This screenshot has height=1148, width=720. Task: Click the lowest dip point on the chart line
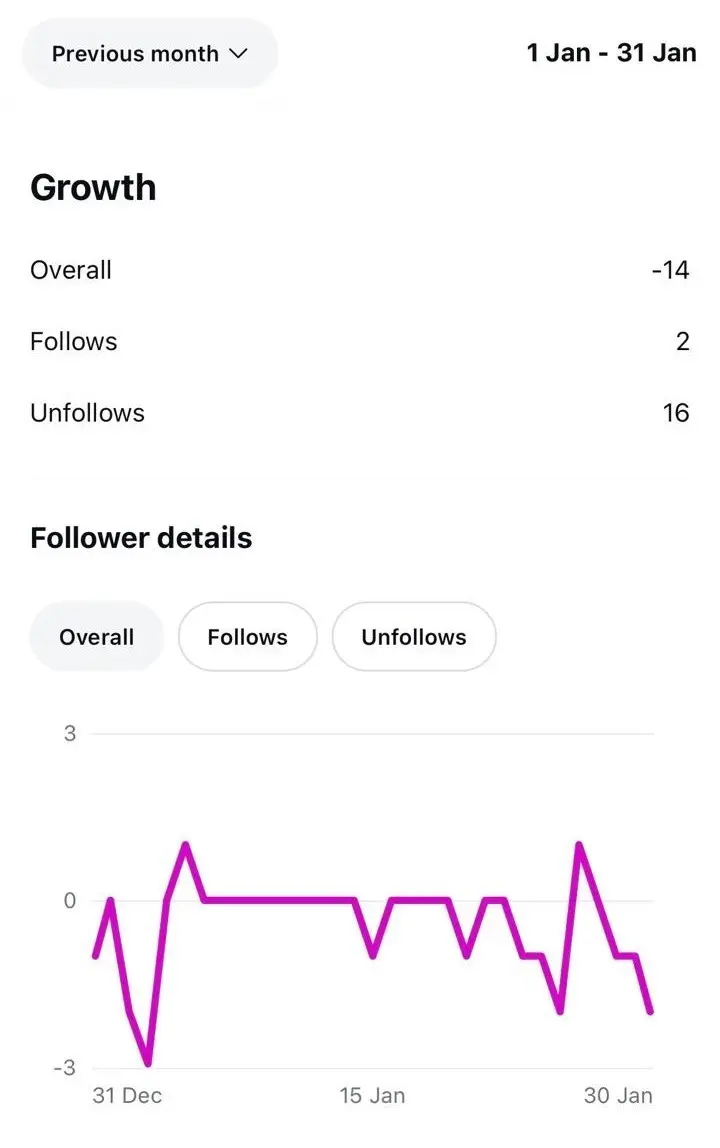tap(148, 1064)
